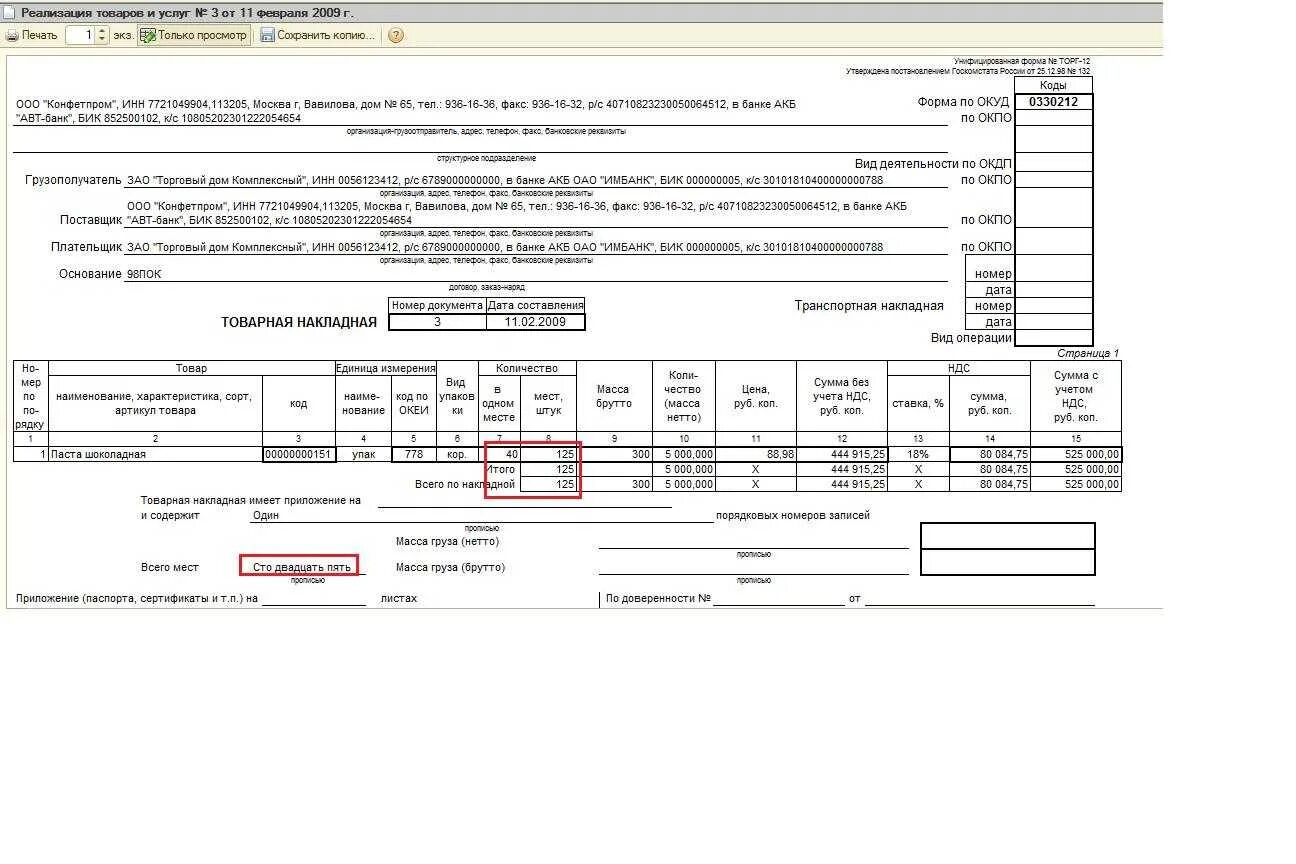Click the unit name cell упак
The height and width of the screenshot is (864, 1296).
(363, 454)
